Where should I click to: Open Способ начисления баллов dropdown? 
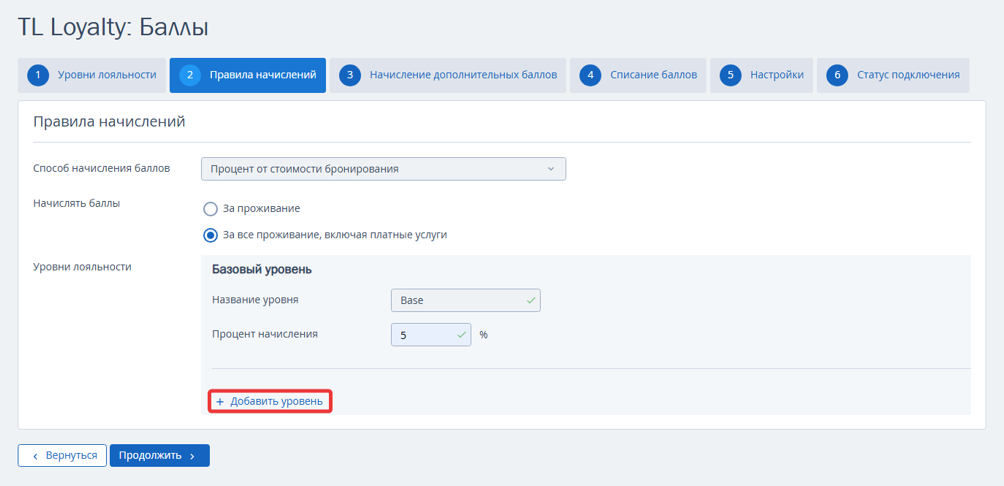[x=384, y=169]
